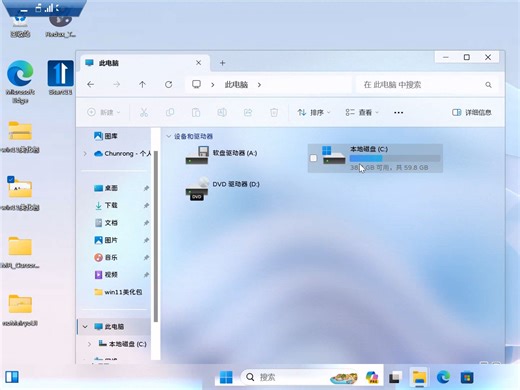This screenshot has height=390, width=520.
Task: Expand 本地磁盘 (C:) in the tree
Action: 89,344
